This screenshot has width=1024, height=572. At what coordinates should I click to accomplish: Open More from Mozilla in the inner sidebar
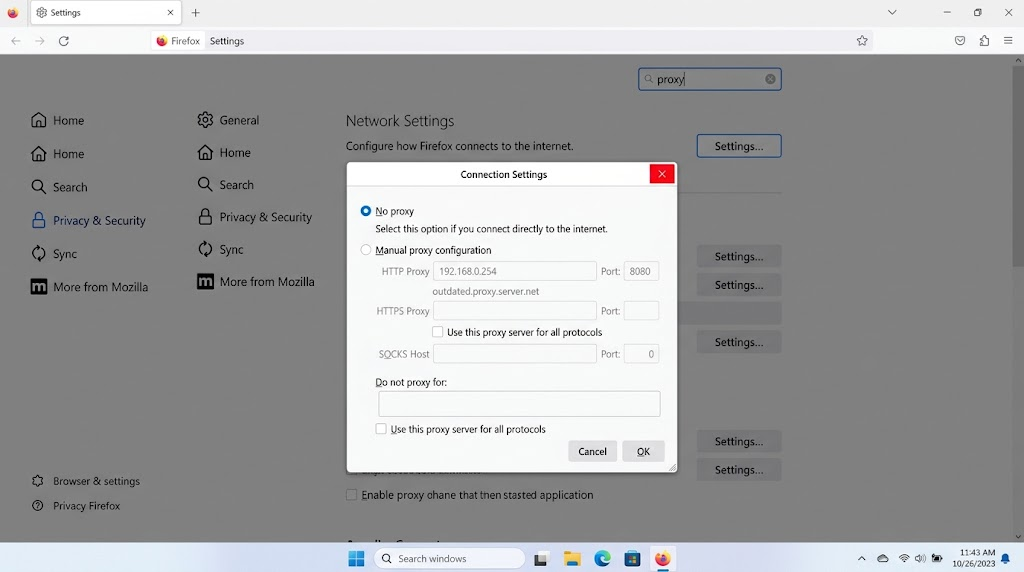pos(256,281)
